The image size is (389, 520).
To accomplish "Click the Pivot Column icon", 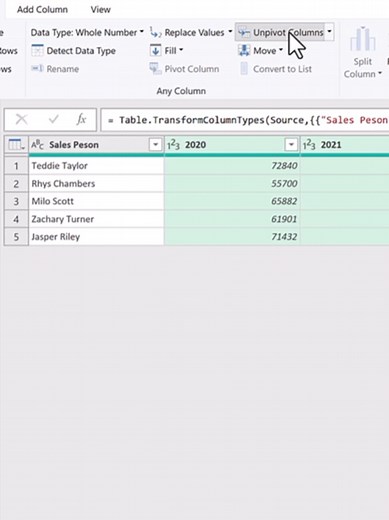I will click(155, 69).
